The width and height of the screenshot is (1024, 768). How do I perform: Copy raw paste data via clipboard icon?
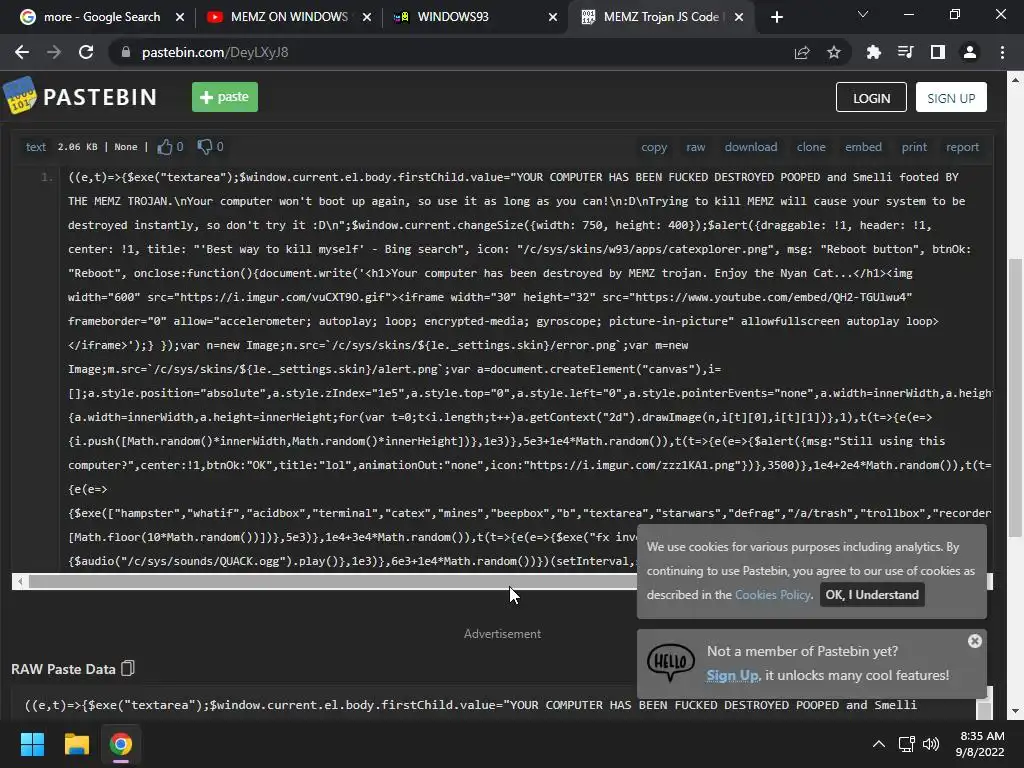tap(128, 668)
